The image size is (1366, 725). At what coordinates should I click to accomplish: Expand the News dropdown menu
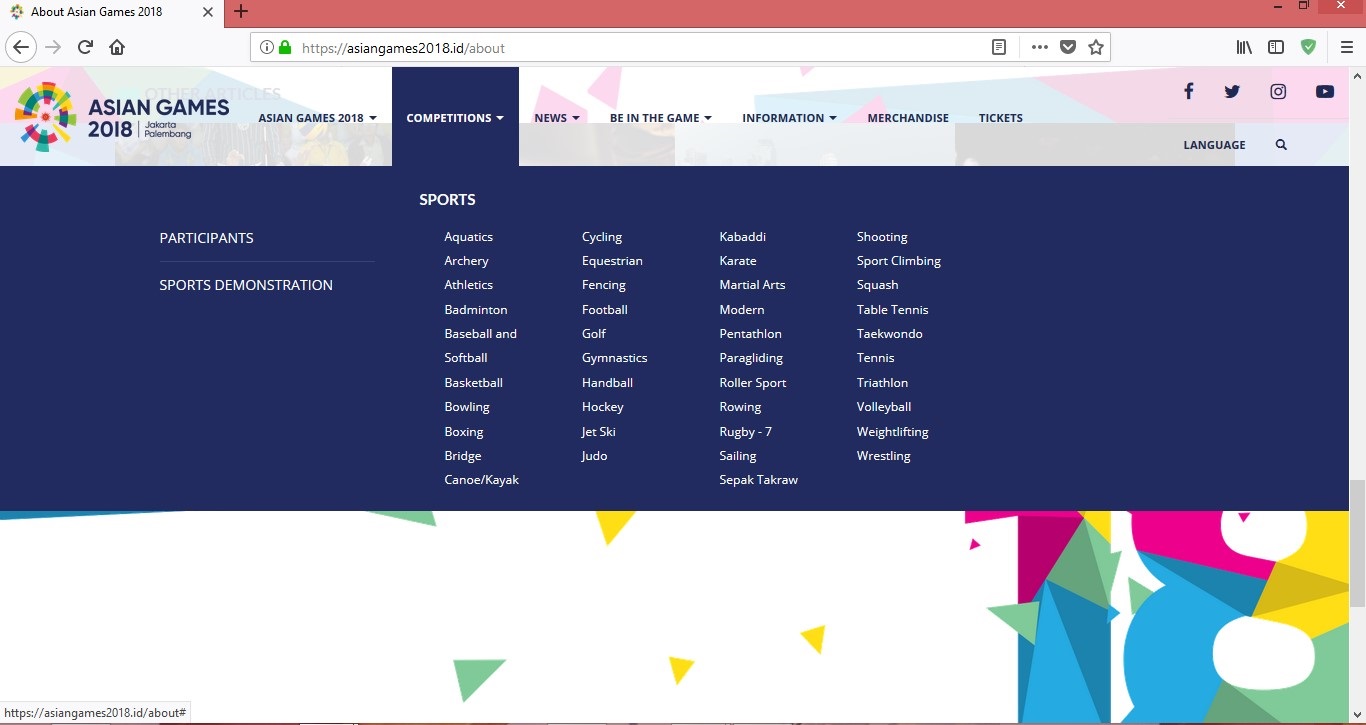click(557, 118)
